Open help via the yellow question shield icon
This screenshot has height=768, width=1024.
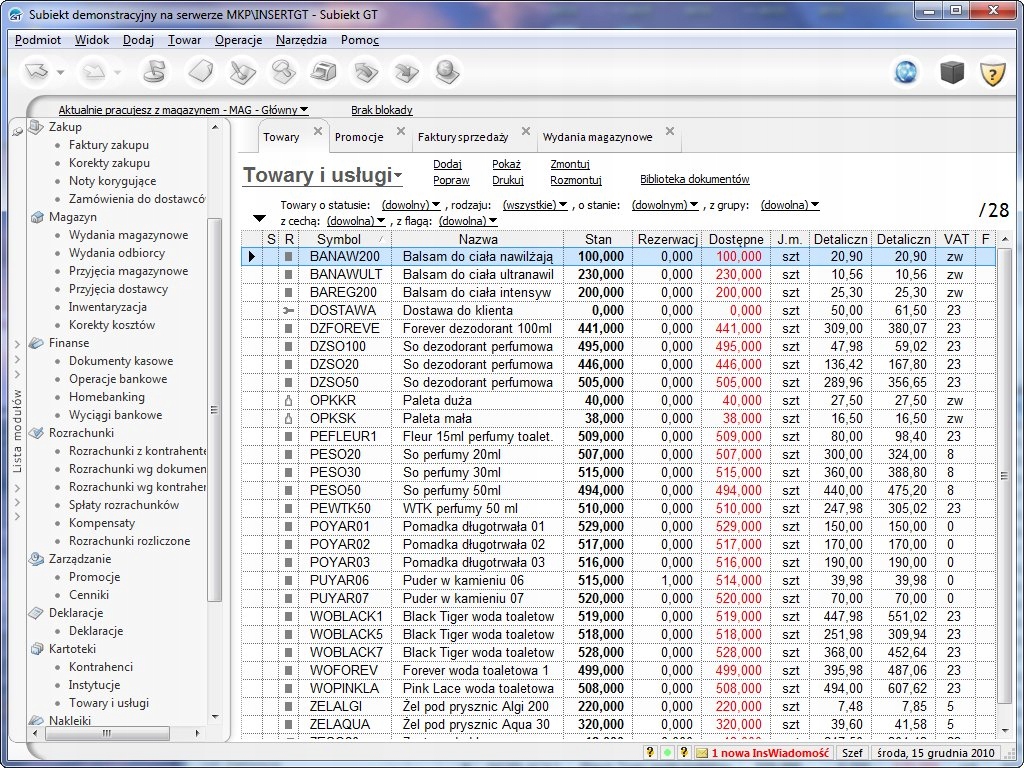pos(991,73)
